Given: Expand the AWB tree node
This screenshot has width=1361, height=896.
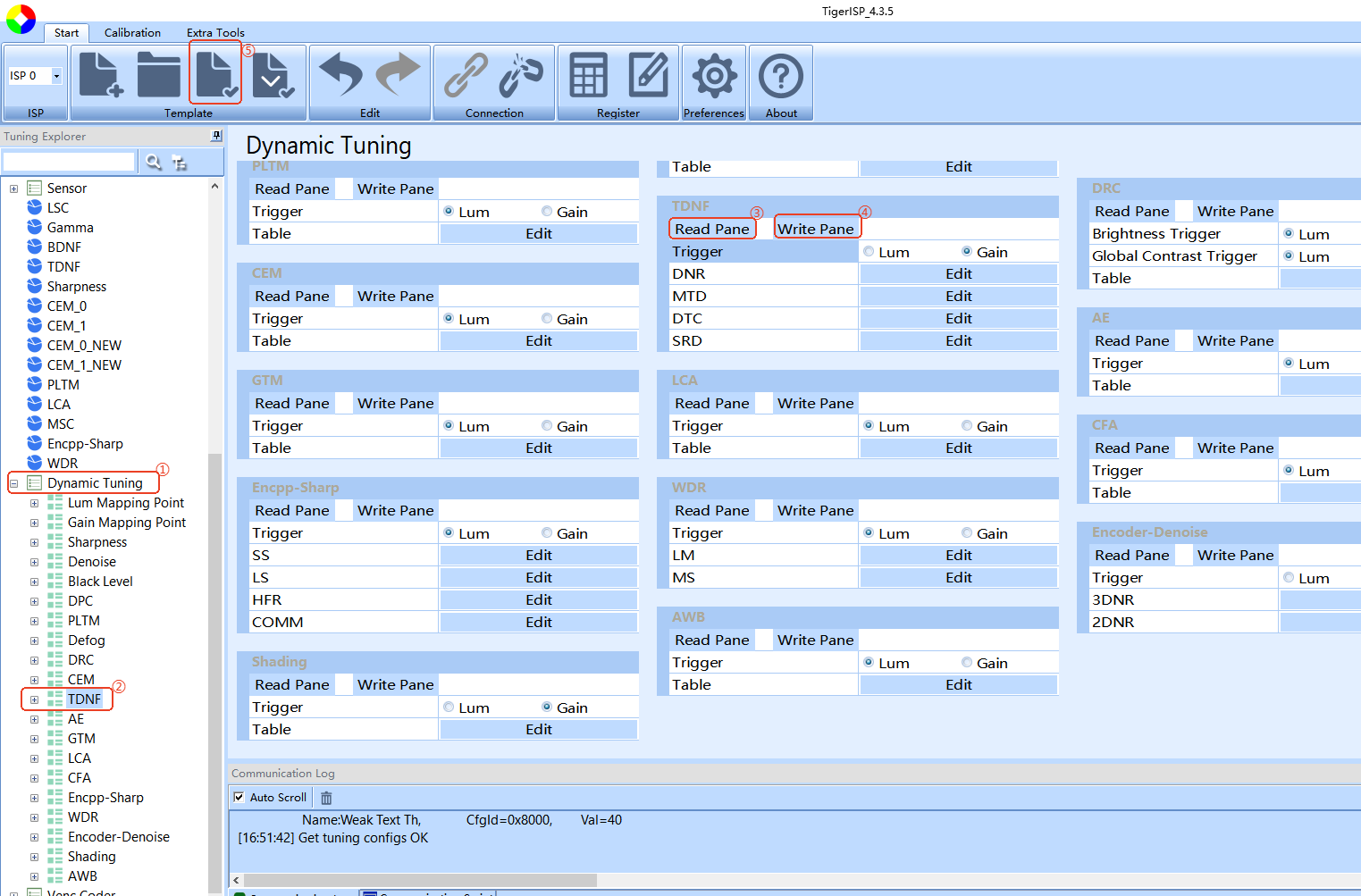Looking at the screenshot, I should pyautogui.click(x=34, y=876).
